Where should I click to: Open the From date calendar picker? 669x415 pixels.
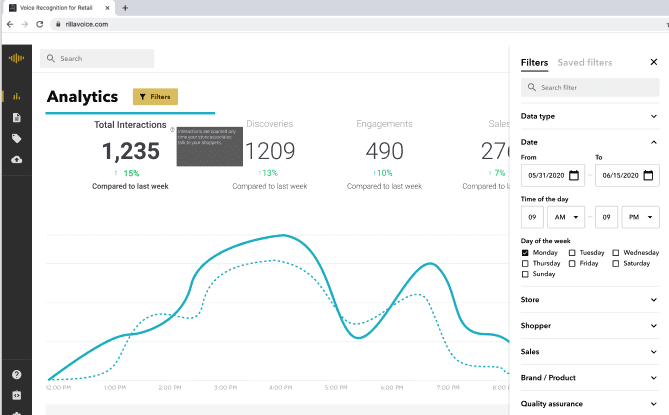coord(574,176)
